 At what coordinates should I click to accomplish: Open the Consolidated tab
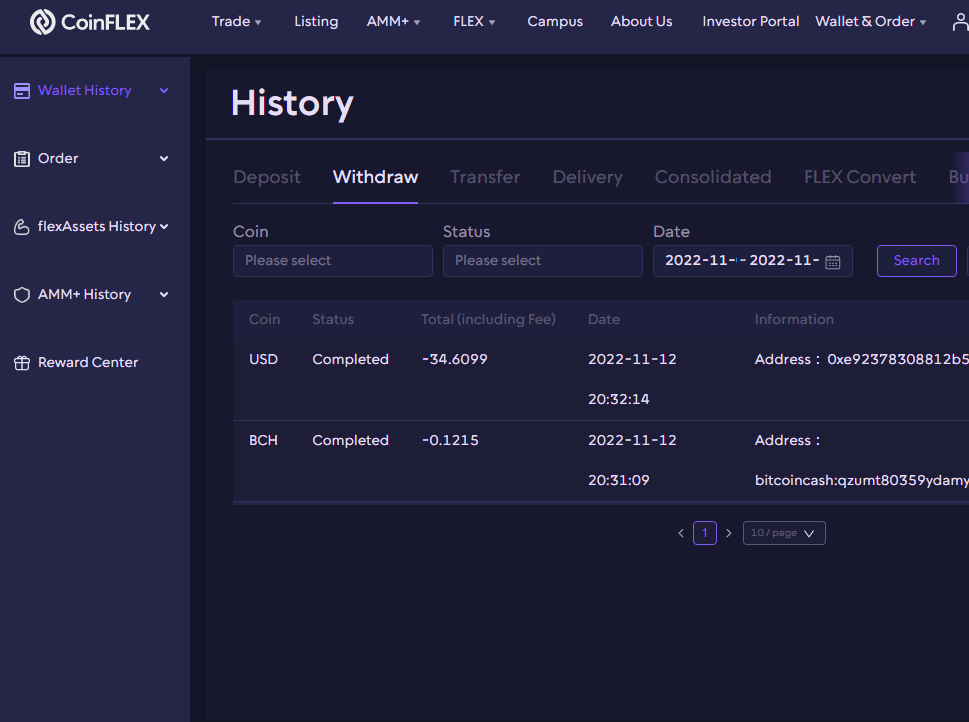click(x=713, y=177)
